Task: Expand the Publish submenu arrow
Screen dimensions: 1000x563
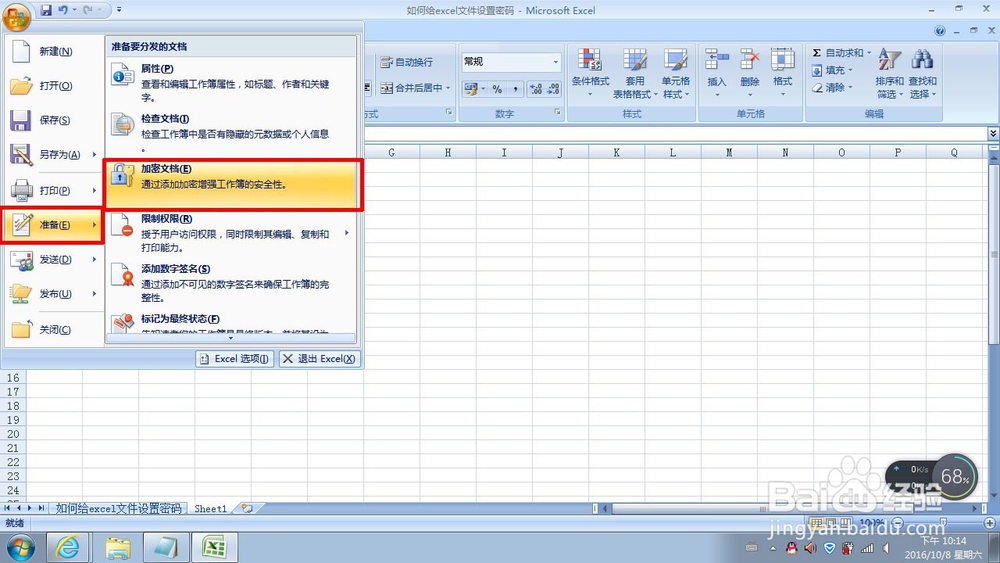Action: (94, 294)
